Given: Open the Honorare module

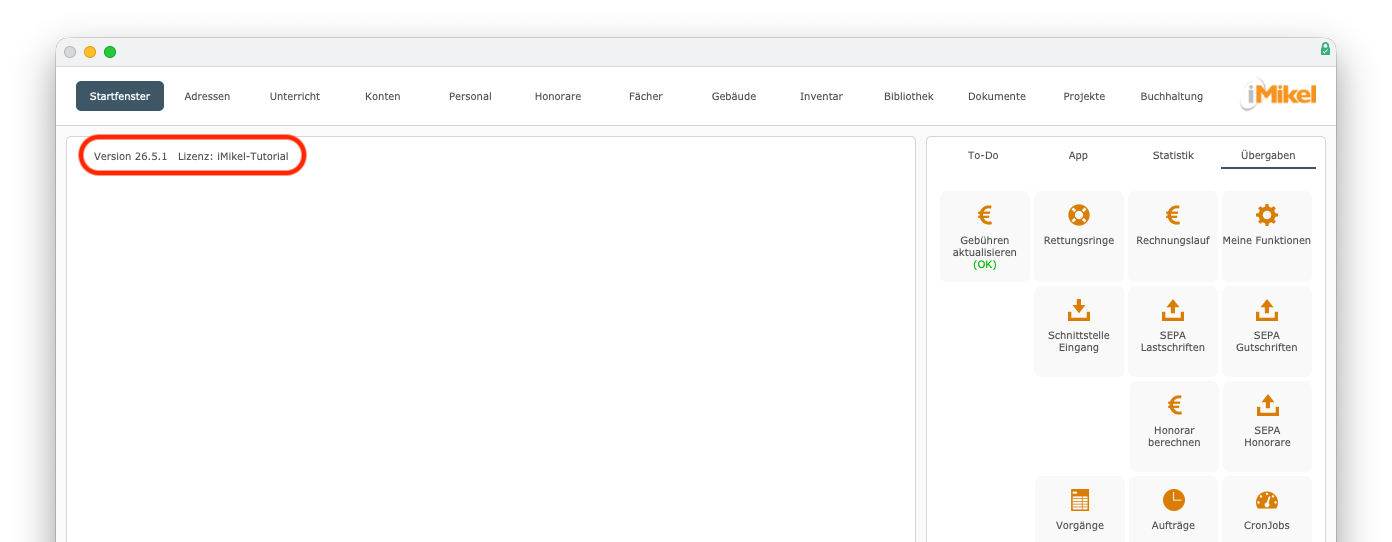Looking at the screenshot, I should (558, 96).
